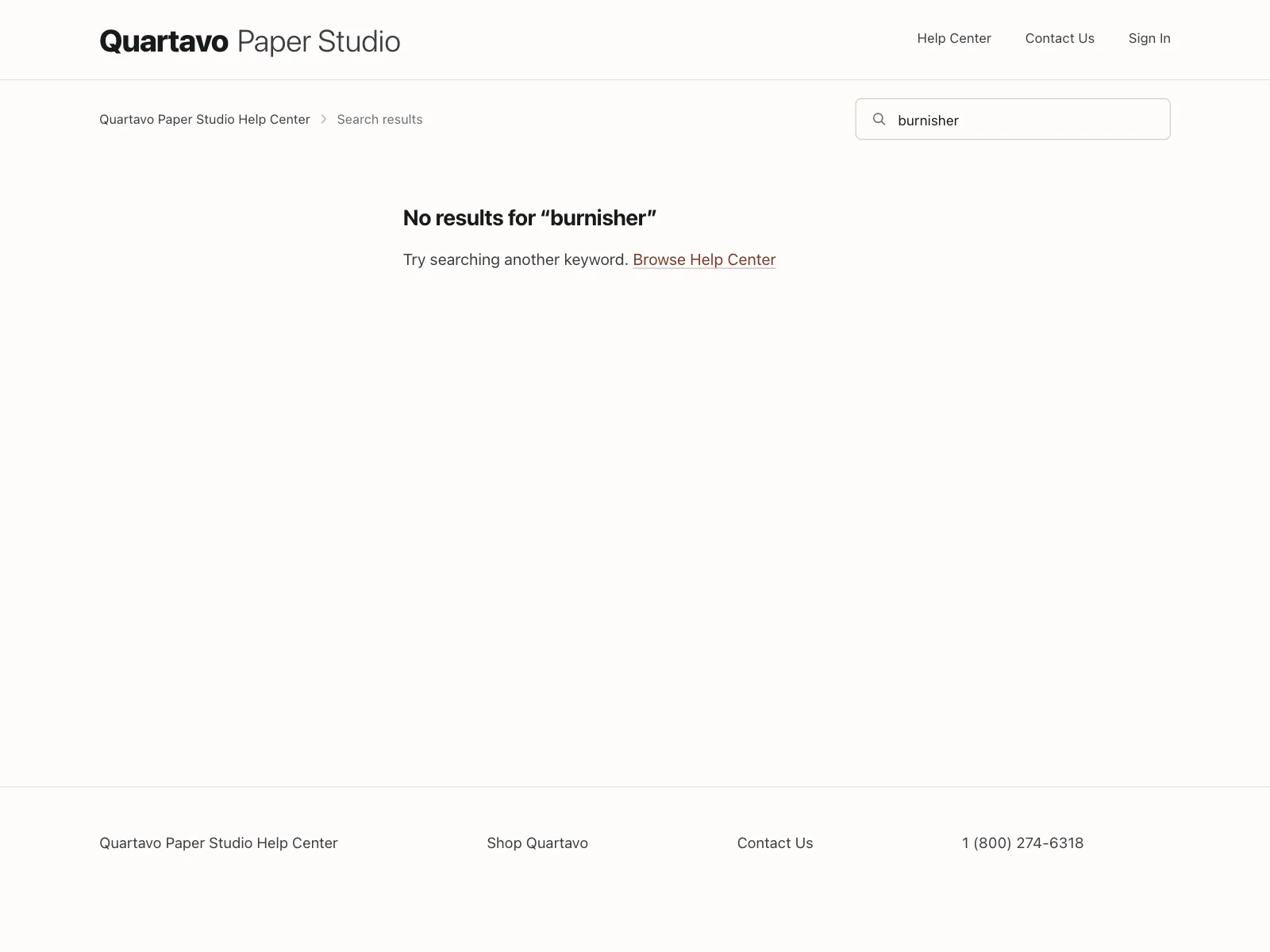The width and height of the screenshot is (1270, 952).
Task: Open the Help Center header link
Action: 954,38
